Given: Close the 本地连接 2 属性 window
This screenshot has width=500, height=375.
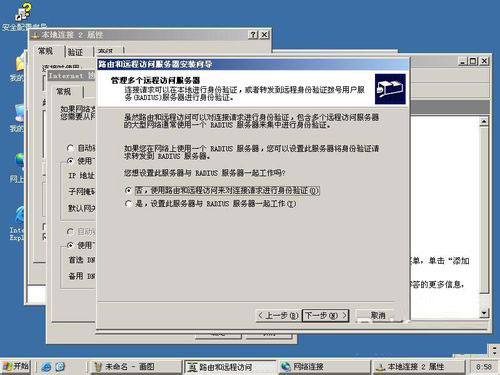Looking at the screenshot, I should 264,35.
